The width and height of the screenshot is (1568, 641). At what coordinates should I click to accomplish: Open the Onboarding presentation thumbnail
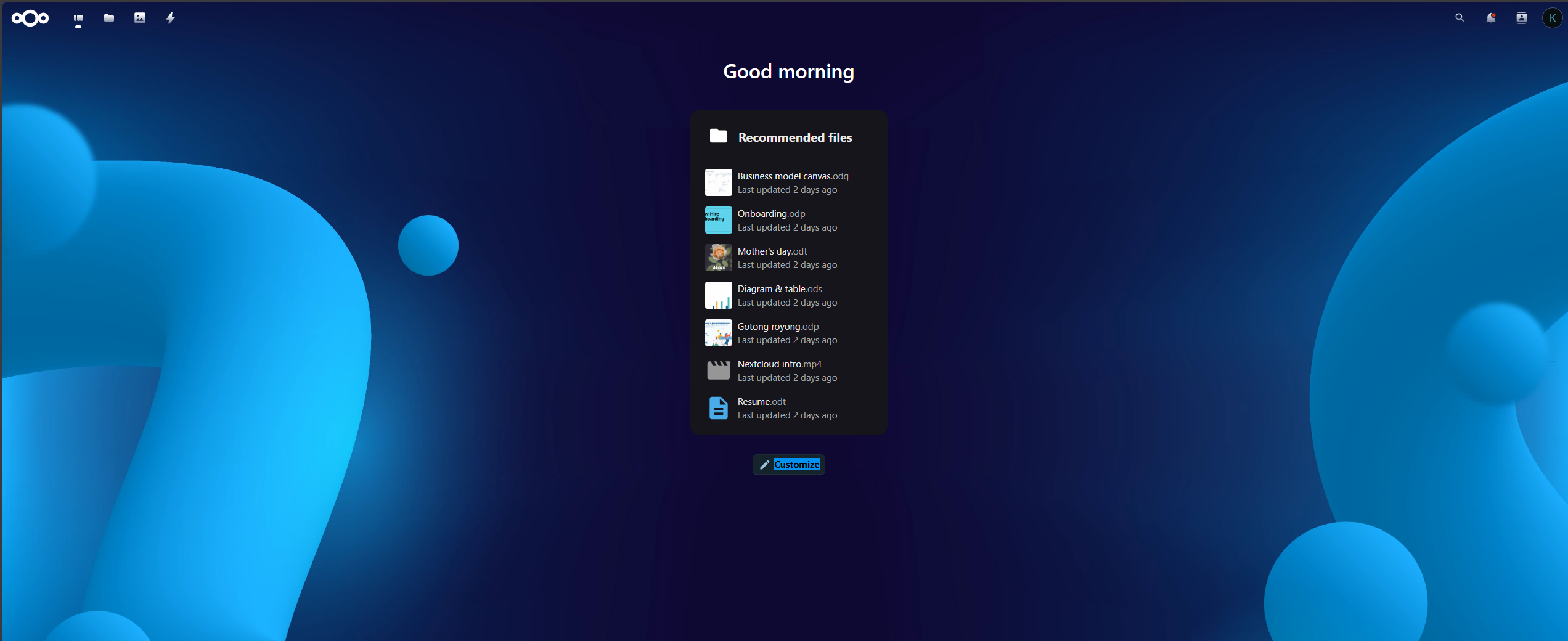(719, 220)
